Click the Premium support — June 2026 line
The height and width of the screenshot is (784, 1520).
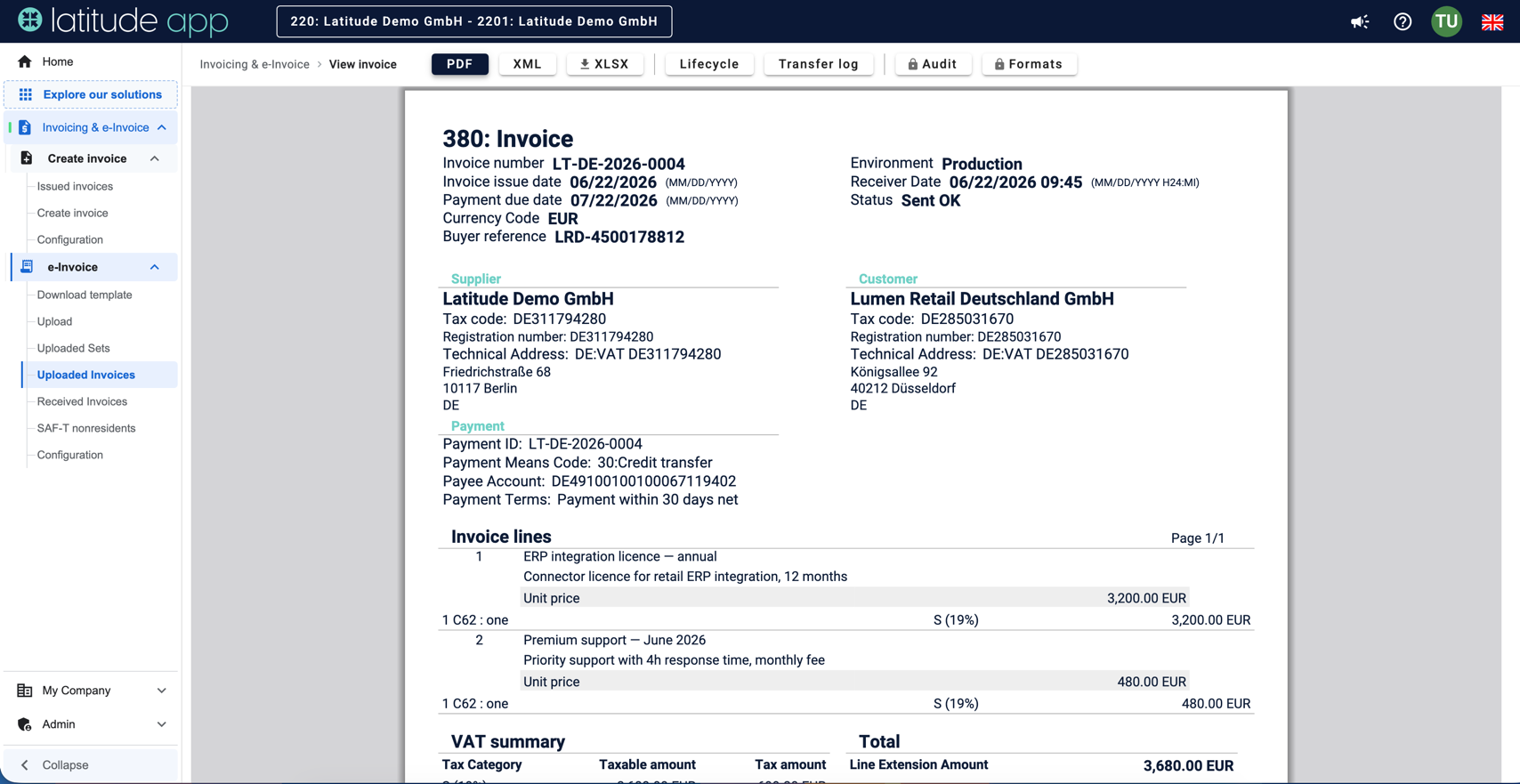(615, 640)
